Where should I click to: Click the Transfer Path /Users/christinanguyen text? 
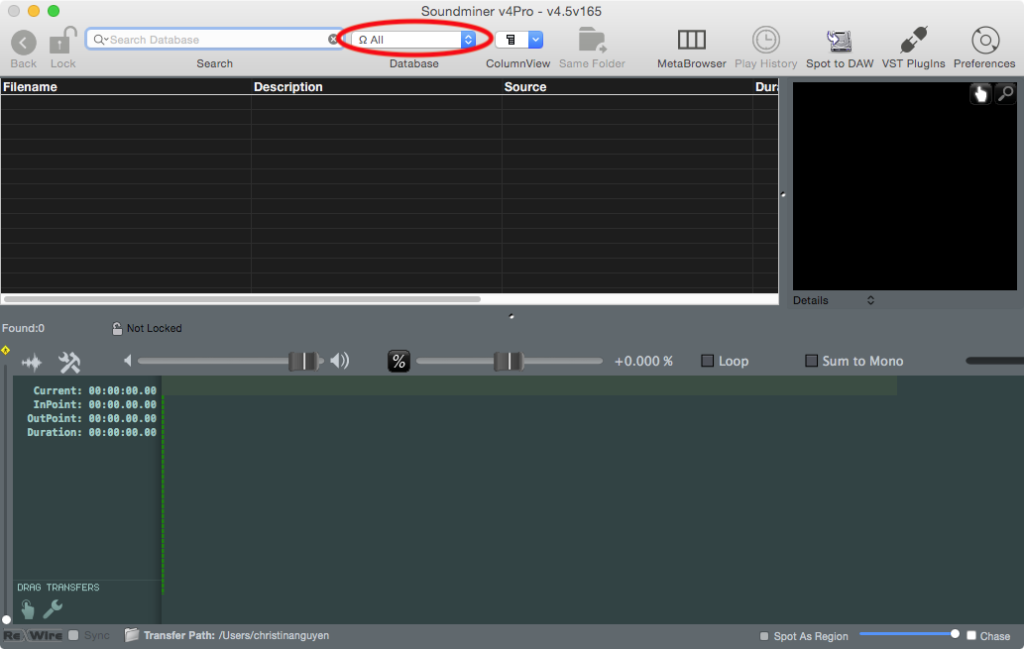click(236, 635)
